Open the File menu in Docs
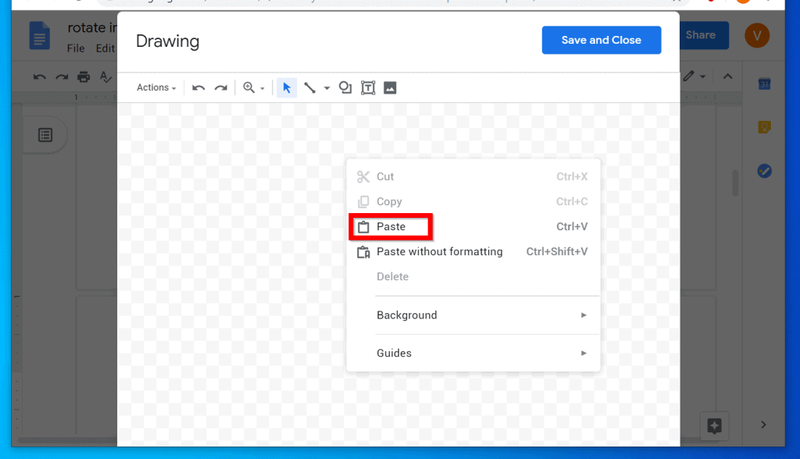Image resolution: width=800 pixels, height=459 pixels. coord(76,48)
